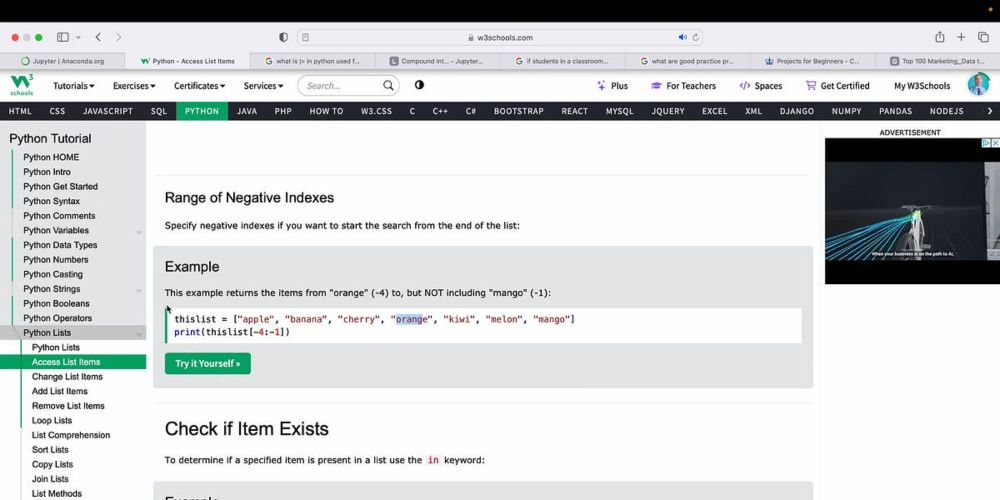1000x500 pixels.
Task: Open Python Data Types in sidebar
Action: click(60, 245)
